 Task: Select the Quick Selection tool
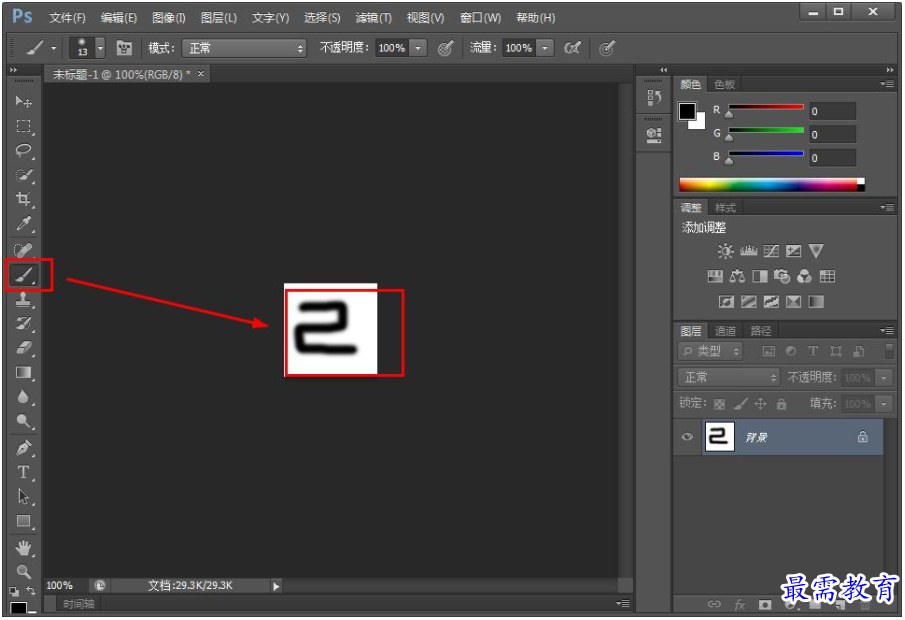click(x=23, y=175)
